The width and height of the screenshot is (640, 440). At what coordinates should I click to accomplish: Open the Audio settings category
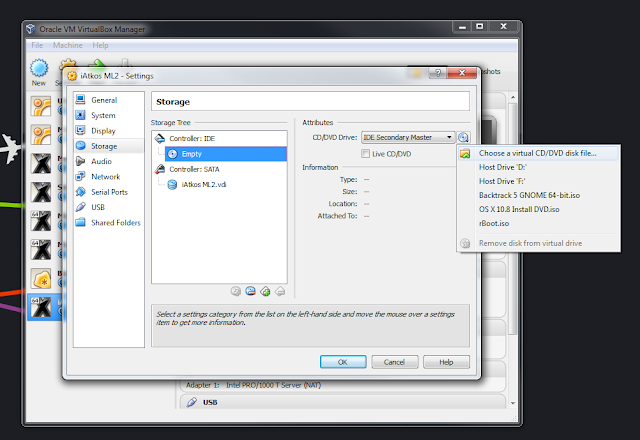109,161
